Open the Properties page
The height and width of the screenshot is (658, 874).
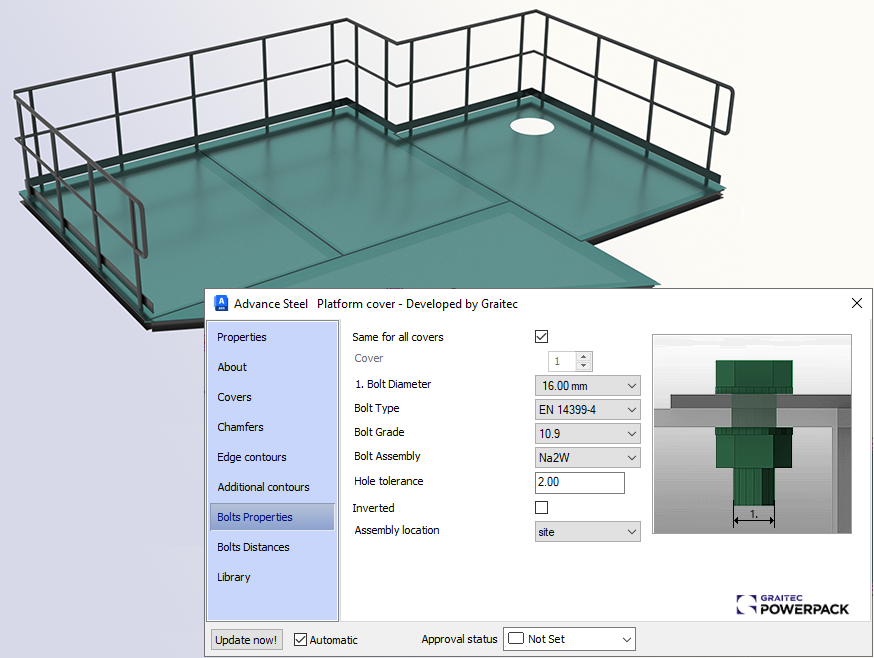pos(242,337)
